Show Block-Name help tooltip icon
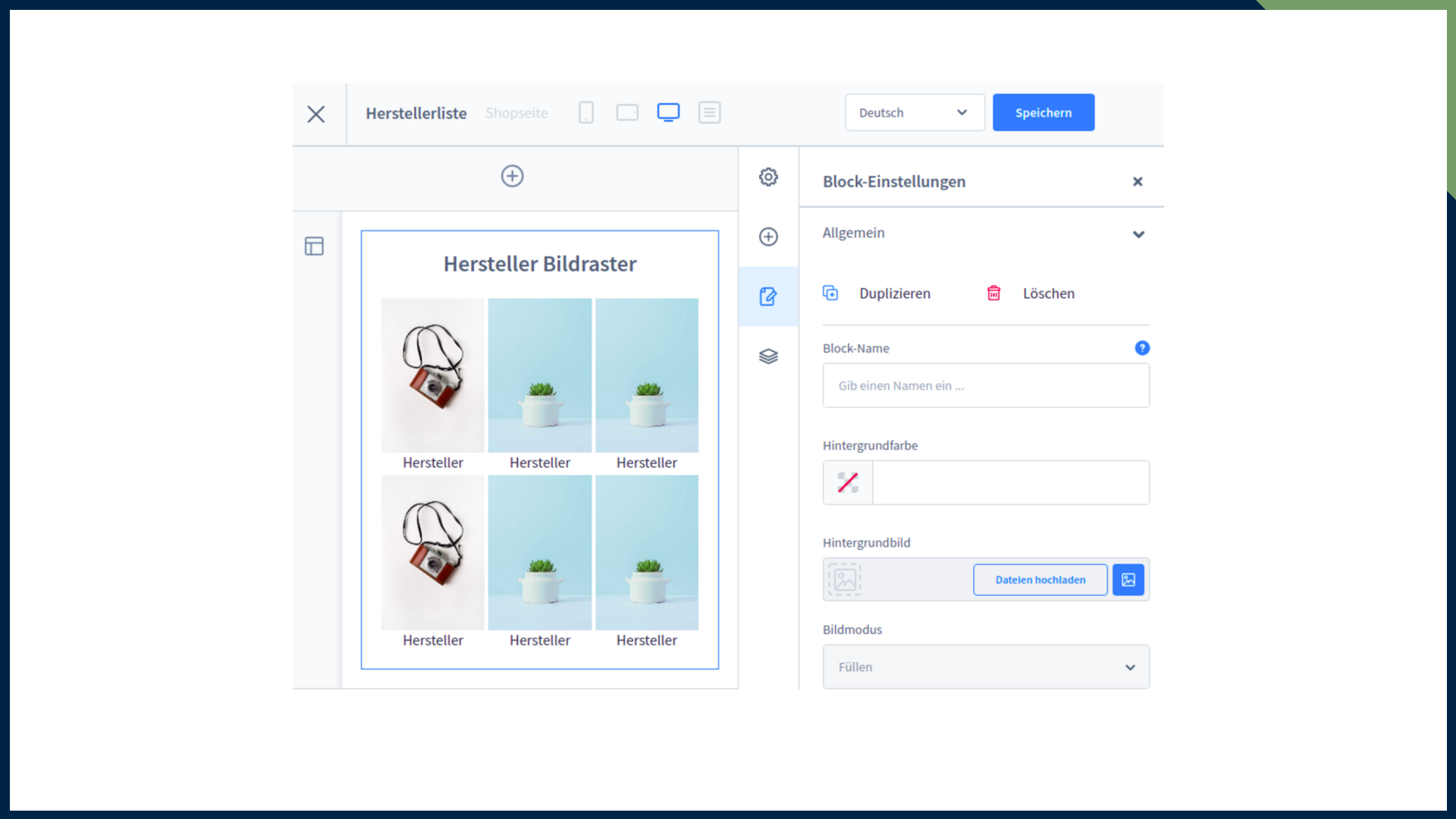The width and height of the screenshot is (1456, 819). pyautogui.click(x=1141, y=348)
